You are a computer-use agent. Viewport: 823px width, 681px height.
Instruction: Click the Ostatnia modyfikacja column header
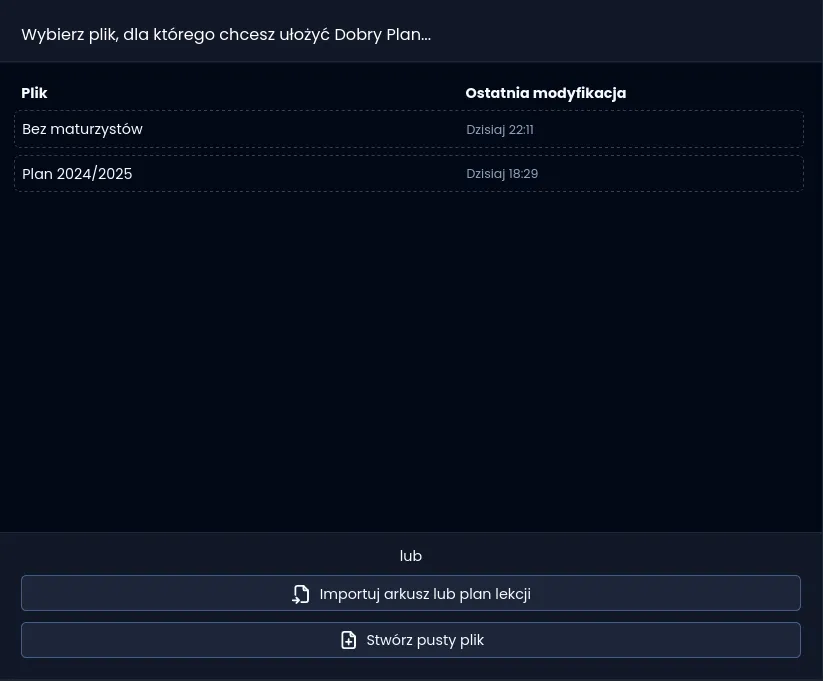(545, 93)
